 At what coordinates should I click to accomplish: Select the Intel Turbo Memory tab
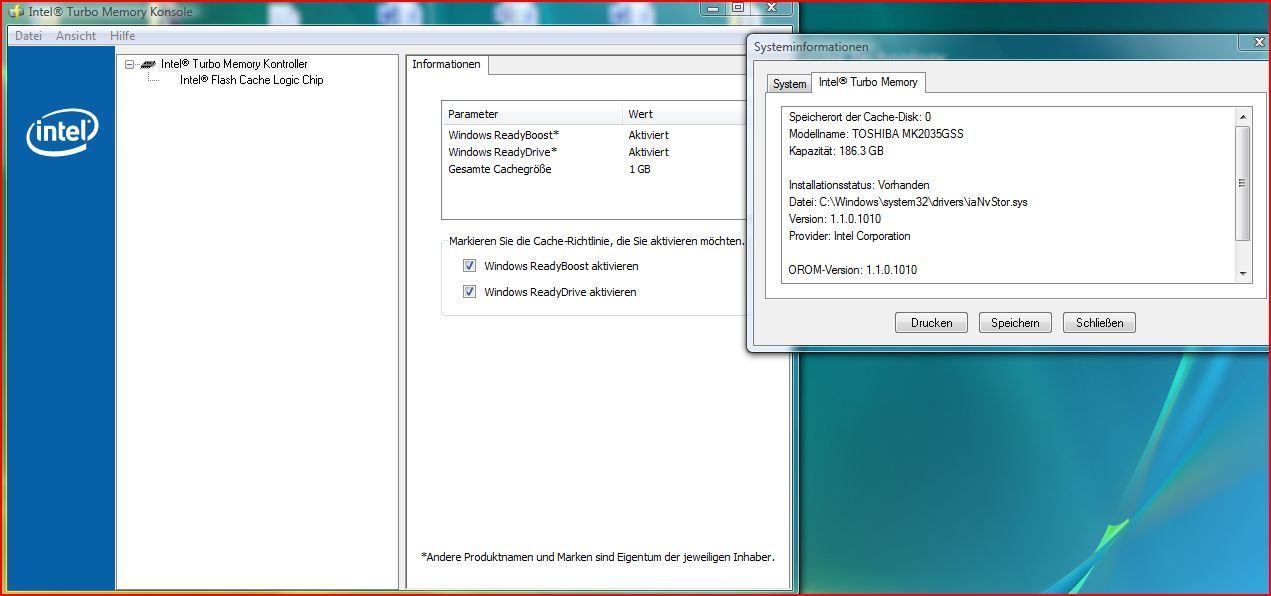(x=868, y=82)
